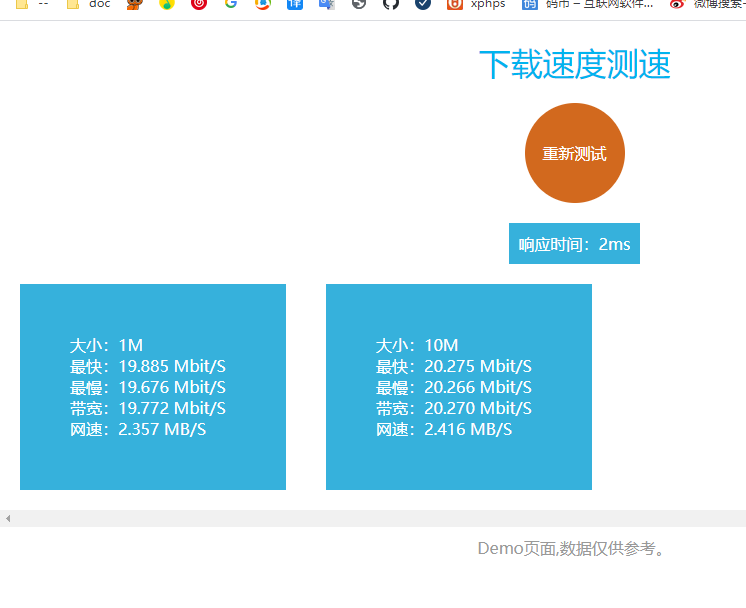Click the 10M speed 2.416 MB/S value
Viewport: 746px width, 608px height.
click(x=468, y=429)
